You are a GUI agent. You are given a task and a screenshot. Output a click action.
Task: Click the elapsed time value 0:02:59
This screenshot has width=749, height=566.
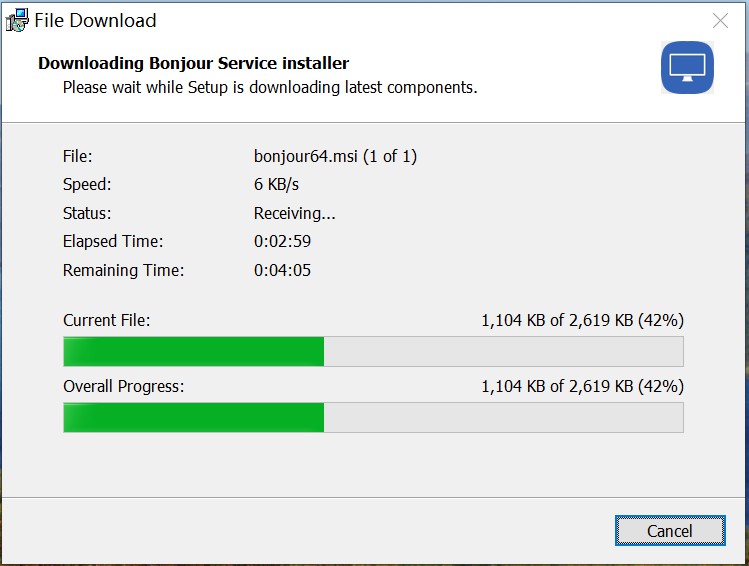(x=282, y=241)
